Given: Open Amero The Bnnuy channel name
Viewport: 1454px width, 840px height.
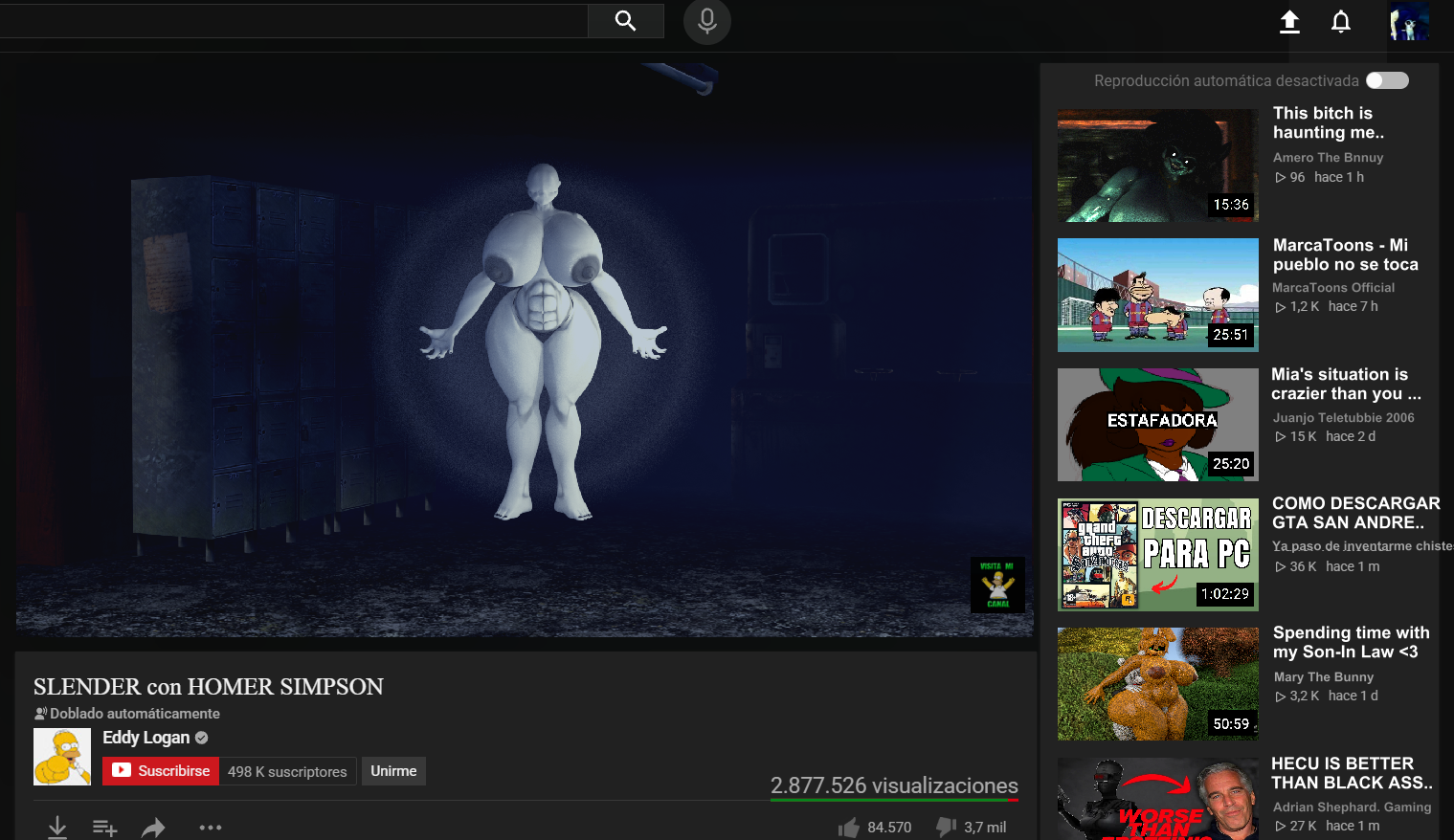Looking at the screenshot, I should [1328, 158].
